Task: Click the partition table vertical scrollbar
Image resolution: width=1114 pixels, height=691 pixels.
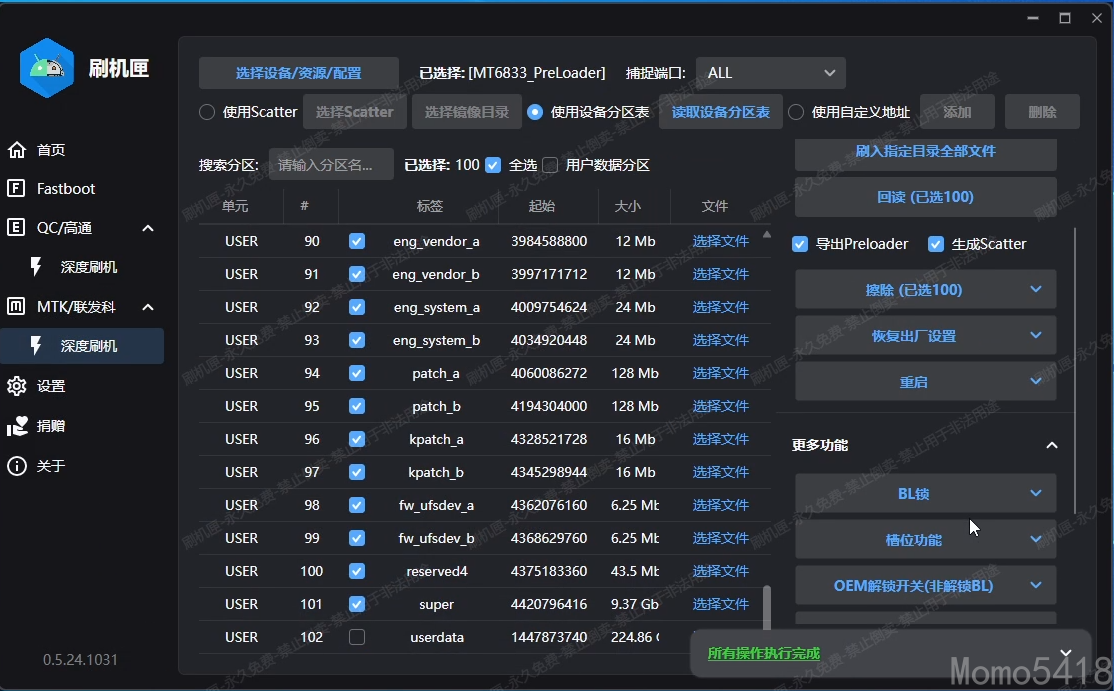Action: point(767,610)
